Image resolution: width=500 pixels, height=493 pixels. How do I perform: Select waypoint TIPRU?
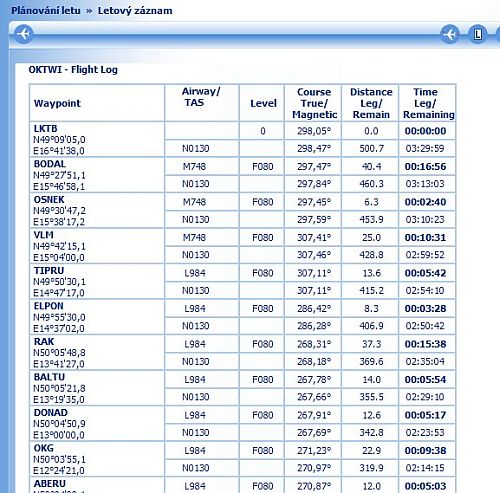click(49, 270)
